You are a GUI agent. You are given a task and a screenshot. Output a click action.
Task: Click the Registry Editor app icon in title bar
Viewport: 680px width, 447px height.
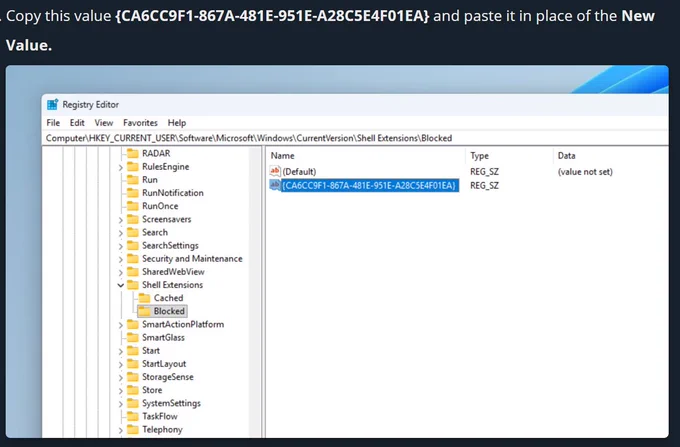coord(53,104)
